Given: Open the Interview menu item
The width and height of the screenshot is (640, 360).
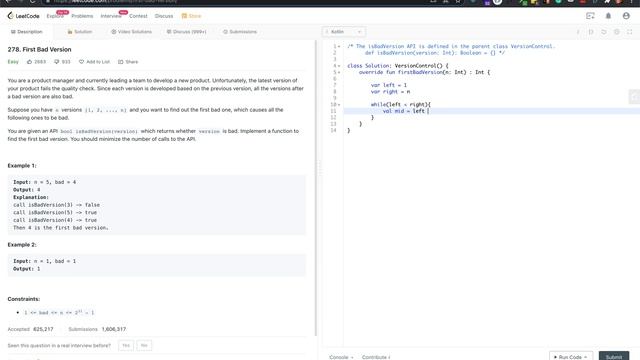Looking at the screenshot, I should click(x=111, y=16).
